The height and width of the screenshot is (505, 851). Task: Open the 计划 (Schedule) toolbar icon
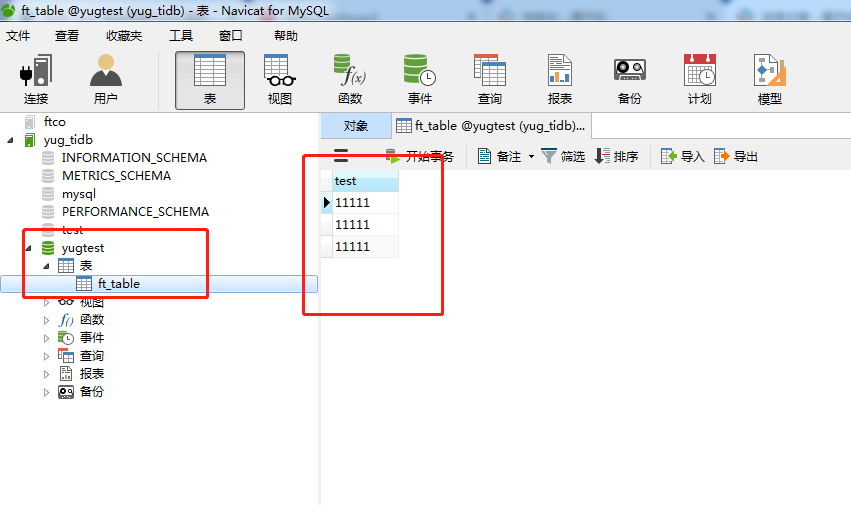point(700,80)
